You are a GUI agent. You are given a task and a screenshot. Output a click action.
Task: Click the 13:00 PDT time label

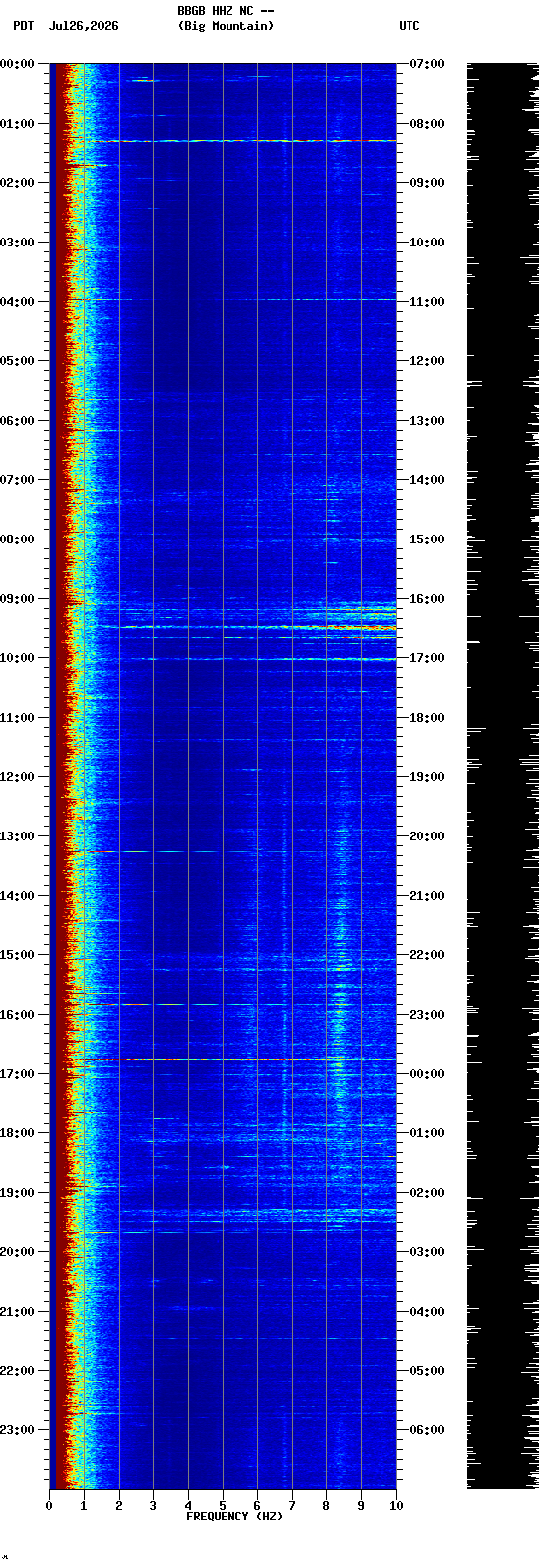click(17, 836)
